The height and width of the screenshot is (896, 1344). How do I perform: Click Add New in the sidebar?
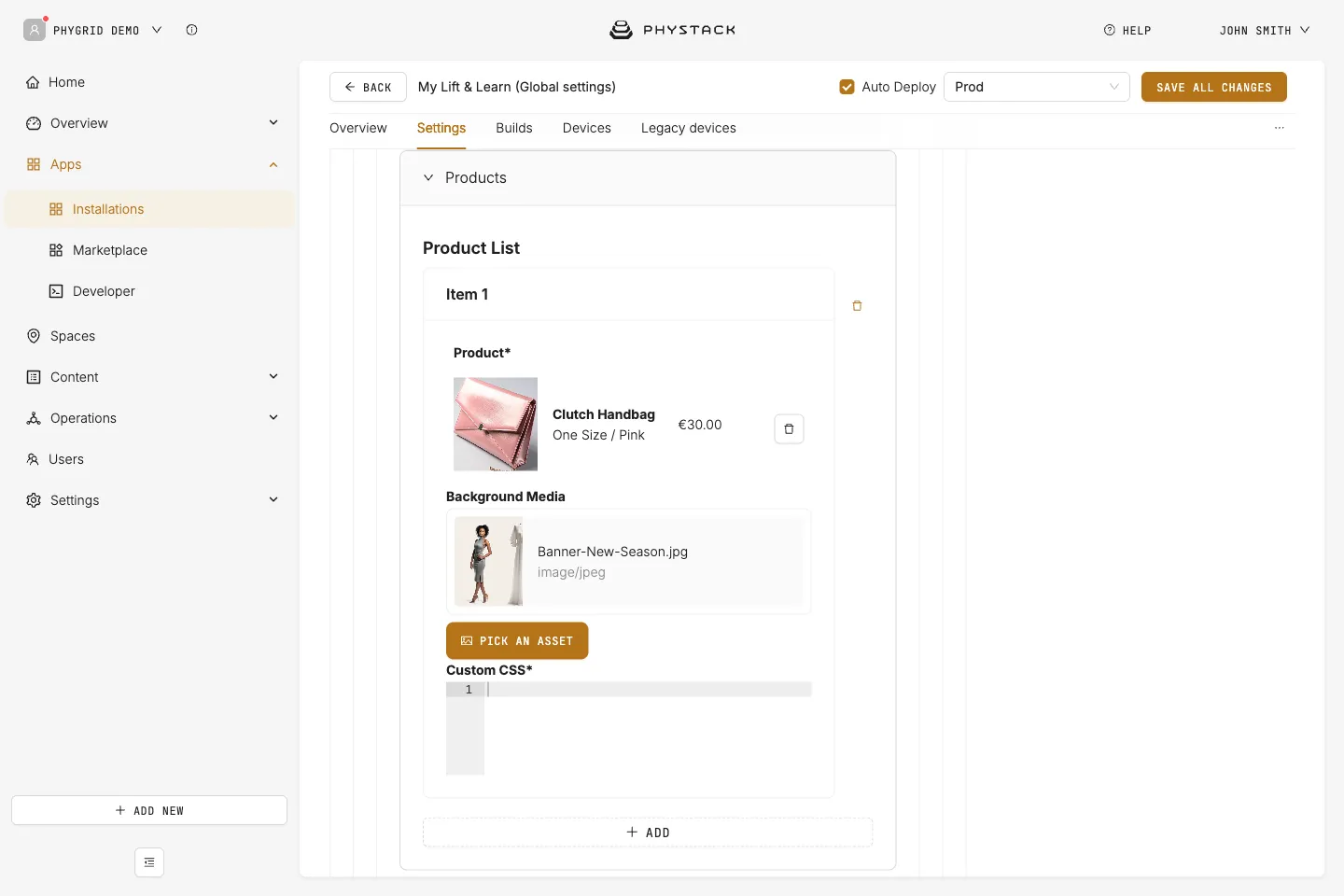[x=149, y=810]
